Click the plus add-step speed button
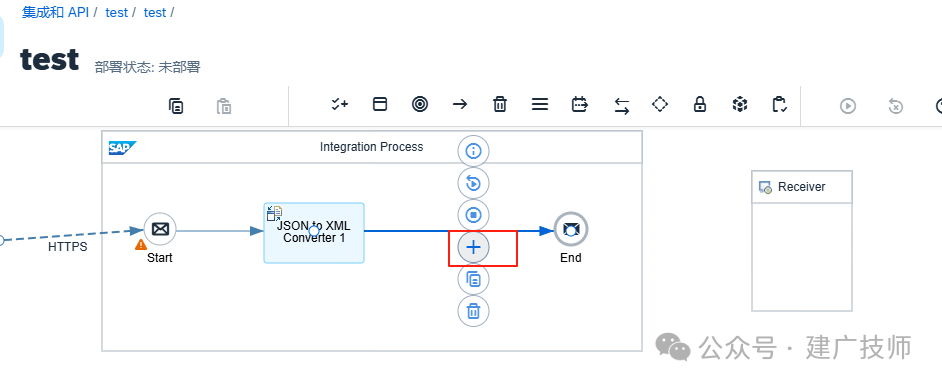 pos(473,247)
